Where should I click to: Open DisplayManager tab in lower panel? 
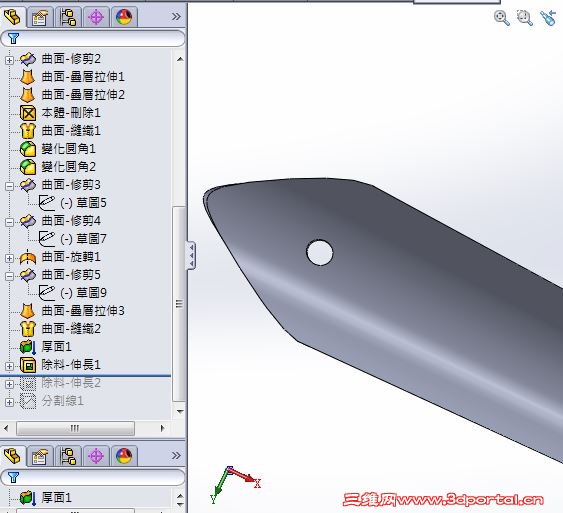[124, 456]
